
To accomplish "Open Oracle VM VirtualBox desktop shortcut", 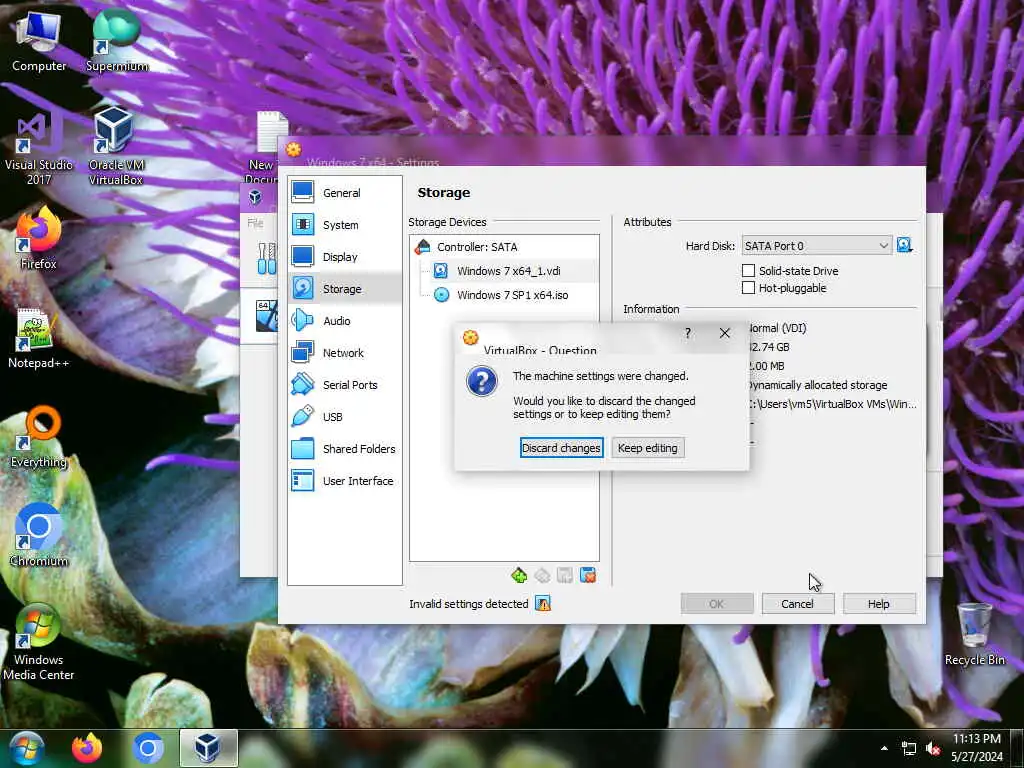I will click(116, 146).
